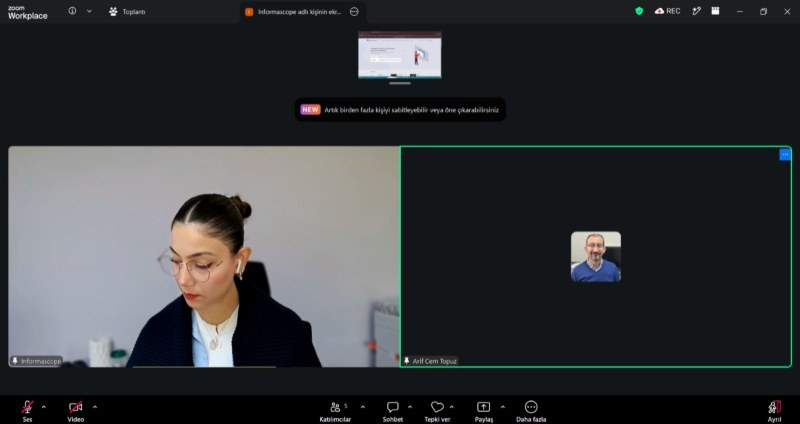Screen dimensions: 800x424
Task: Minimize the Zoom window
Action: [x=740, y=12]
